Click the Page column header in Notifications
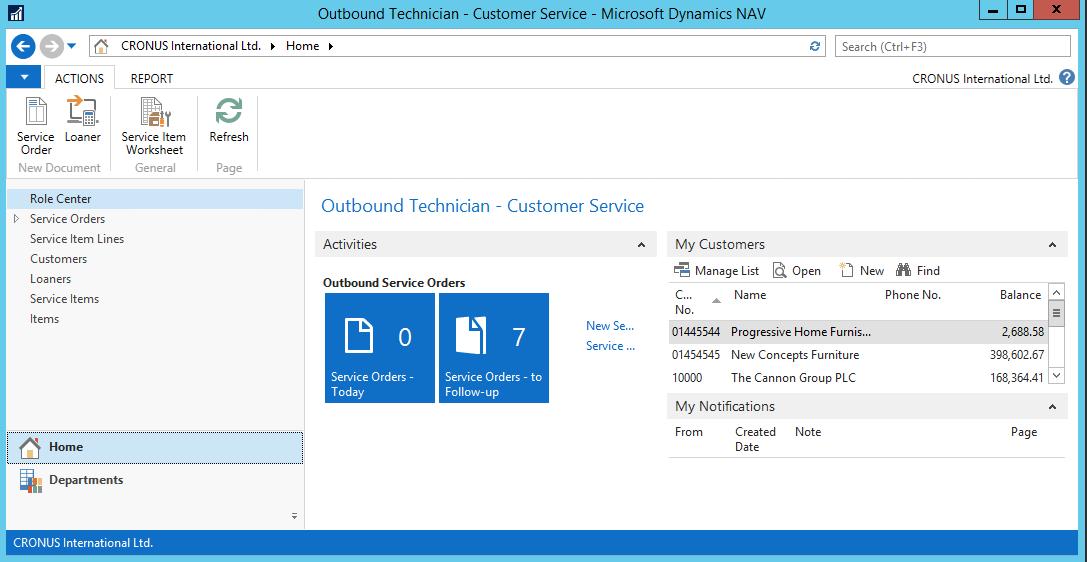This screenshot has width=1087, height=562. click(x=1024, y=432)
